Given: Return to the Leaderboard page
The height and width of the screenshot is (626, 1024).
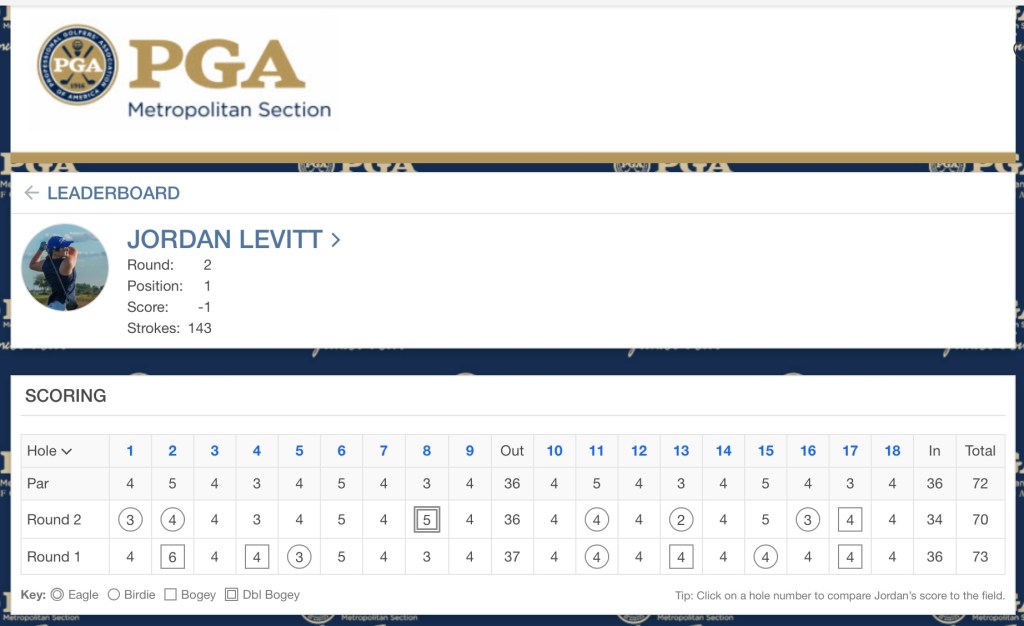Looking at the screenshot, I should point(113,193).
